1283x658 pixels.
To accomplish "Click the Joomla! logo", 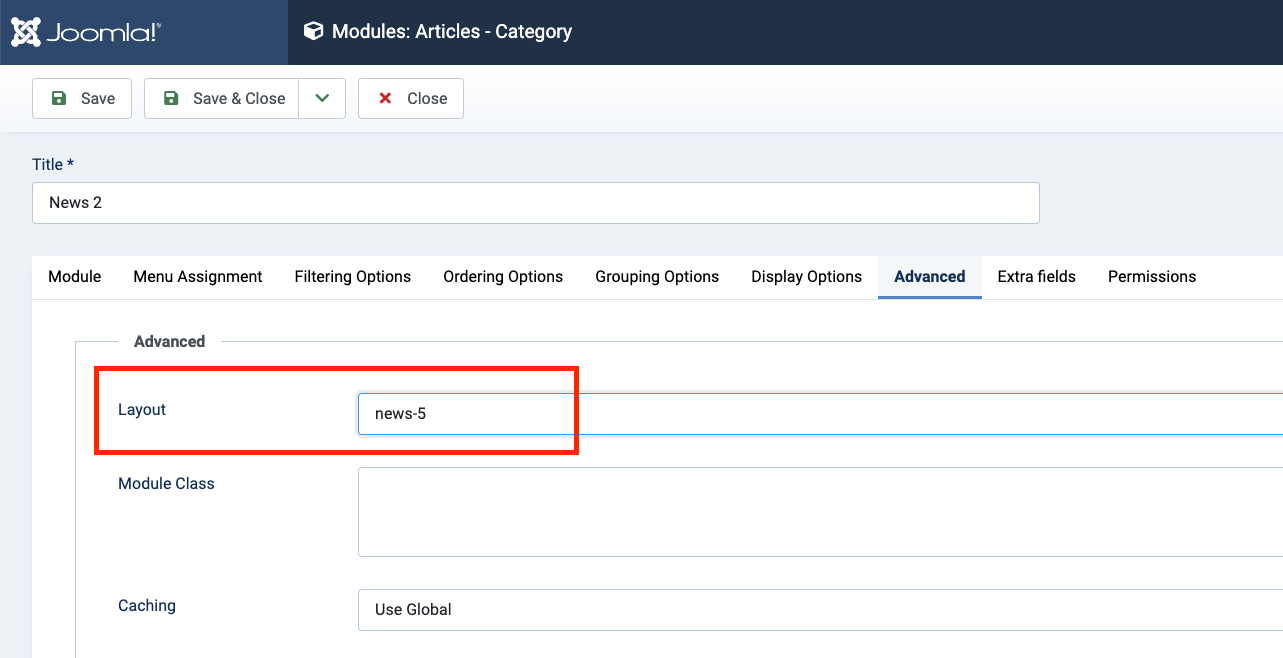I will point(86,32).
